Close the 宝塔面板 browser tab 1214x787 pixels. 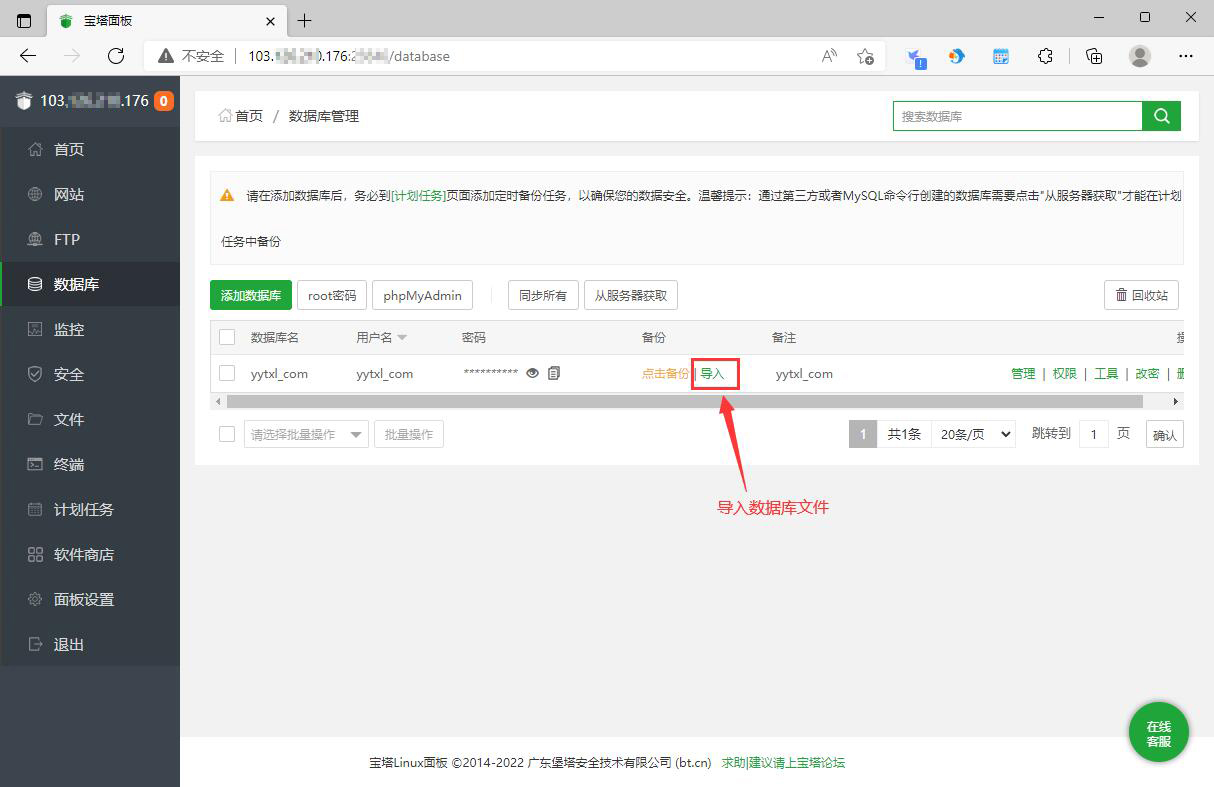click(x=270, y=20)
